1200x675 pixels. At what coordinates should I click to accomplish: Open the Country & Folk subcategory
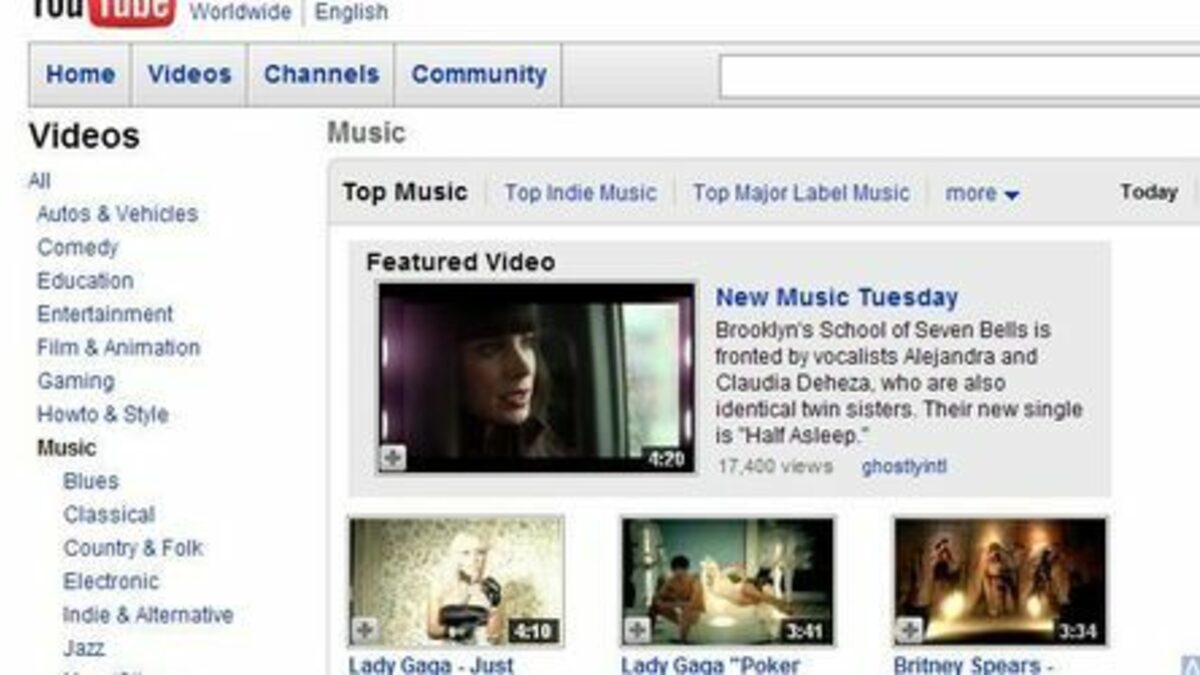click(133, 548)
